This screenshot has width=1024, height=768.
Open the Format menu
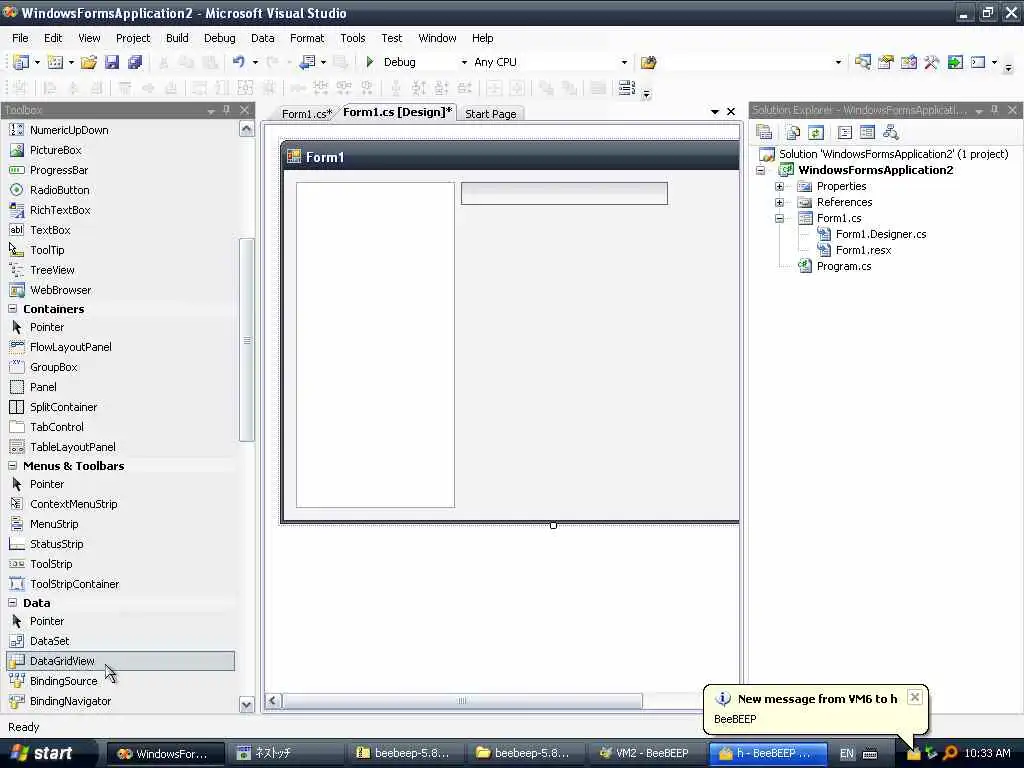coord(306,38)
